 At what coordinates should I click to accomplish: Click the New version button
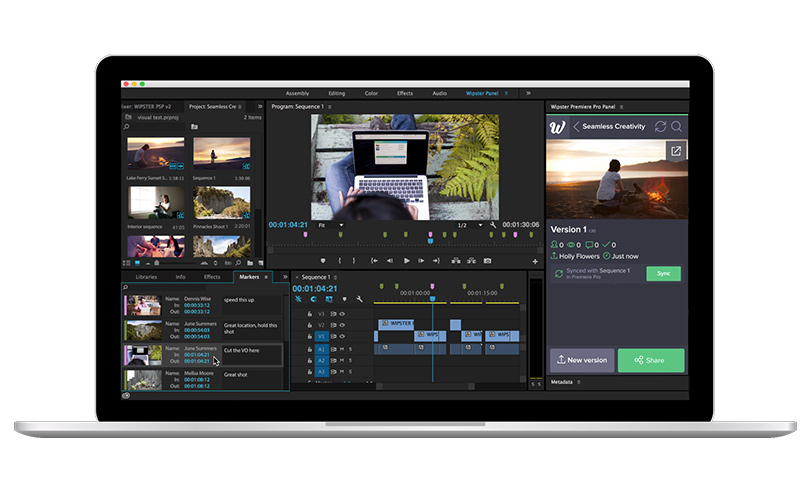point(582,360)
